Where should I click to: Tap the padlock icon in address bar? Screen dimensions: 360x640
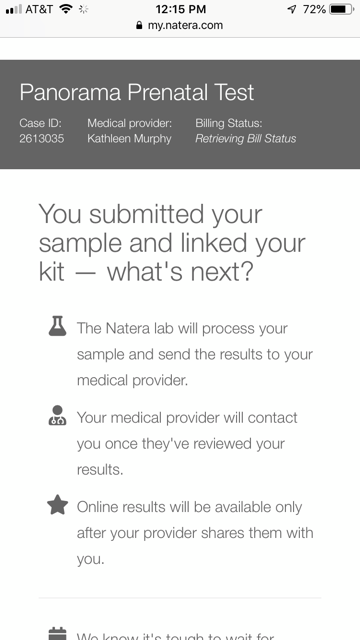pos(139,25)
